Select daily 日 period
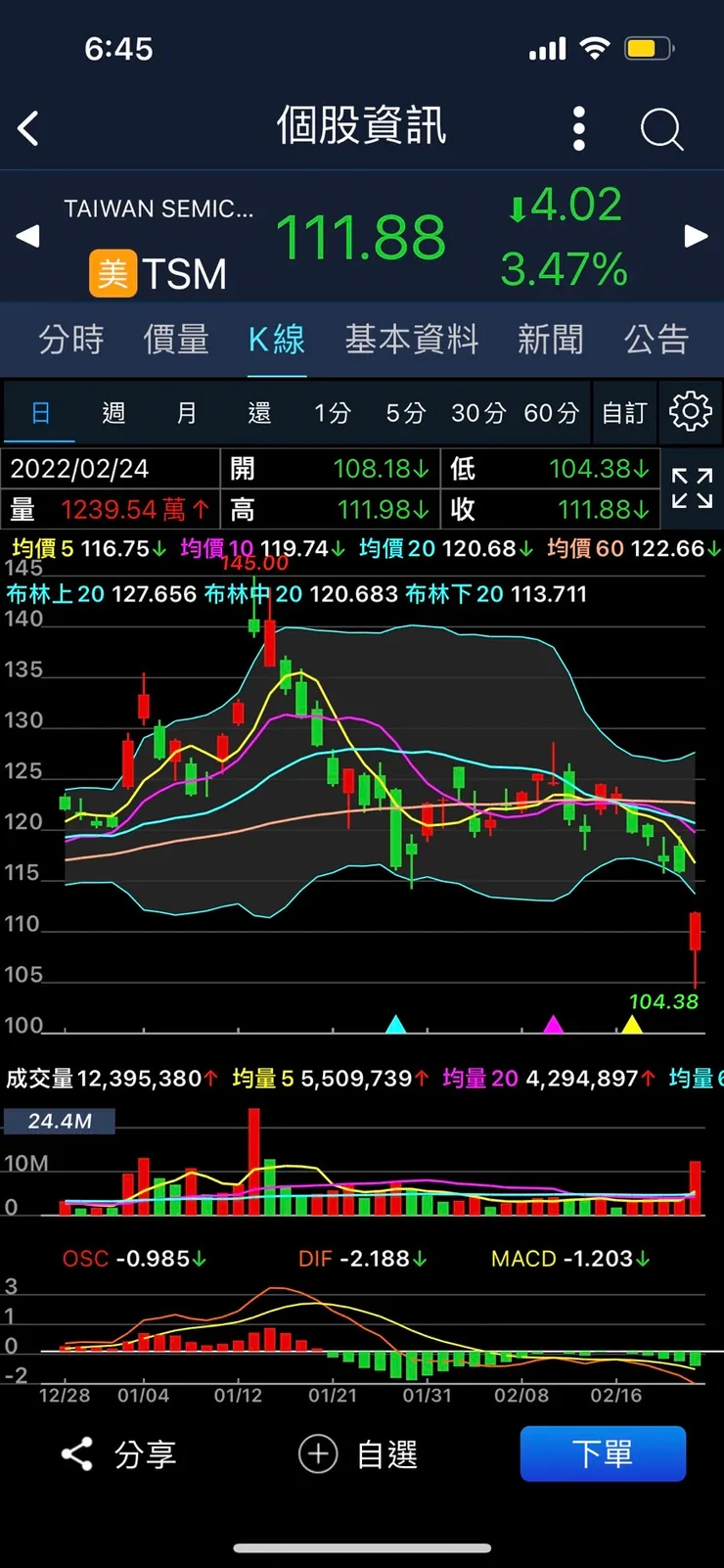The image size is (724, 1568). pyautogui.click(x=40, y=413)
